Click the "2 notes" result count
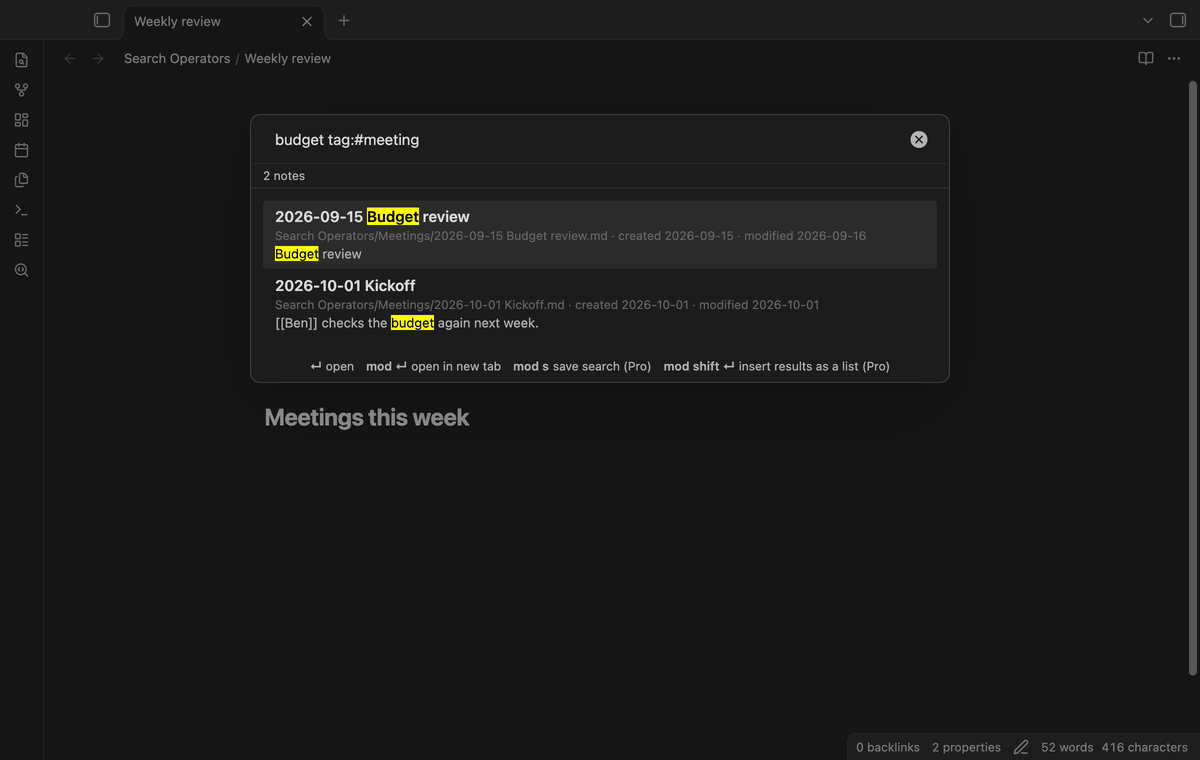Image resolution: width=1200 pixels, height=760 pixels. [x=284, y=176]
